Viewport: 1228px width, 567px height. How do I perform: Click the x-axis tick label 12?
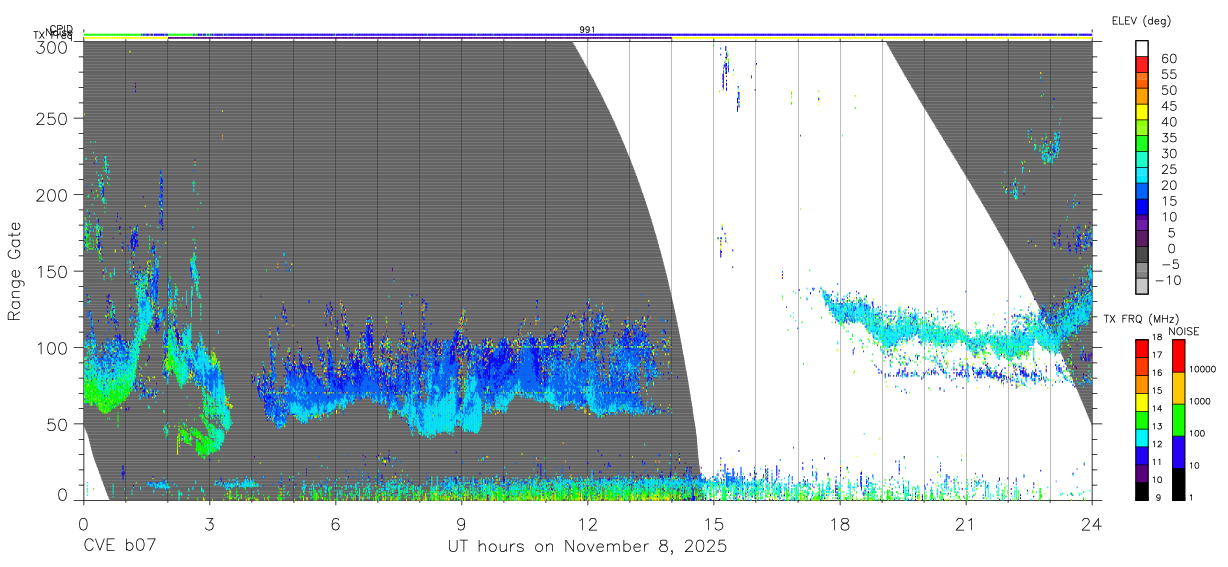point(587,523)
